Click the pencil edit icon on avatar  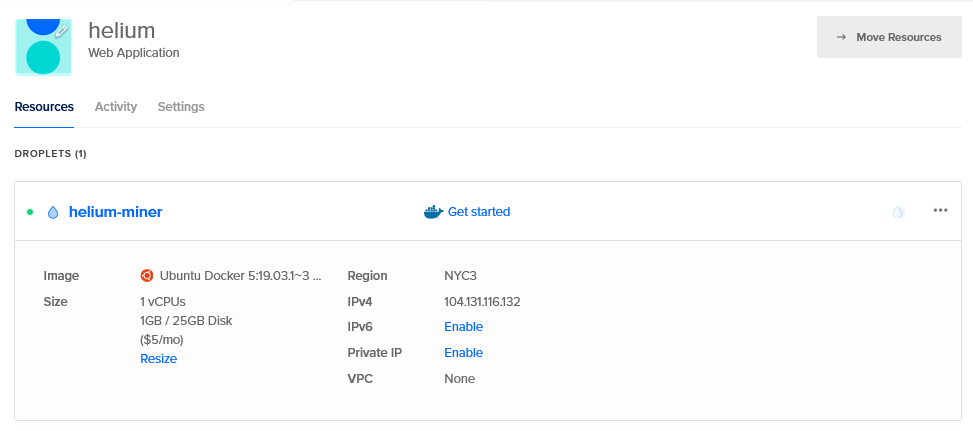pyautogui.click(x=62, y=32)
